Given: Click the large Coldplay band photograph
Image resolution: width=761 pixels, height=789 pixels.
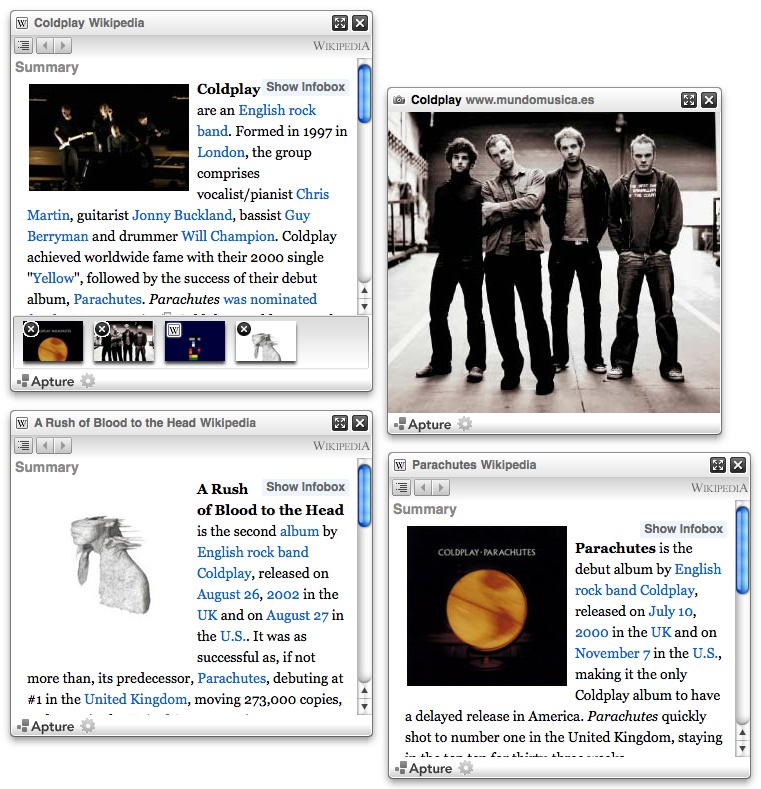Looking at the screenshot, I should 554,262.
